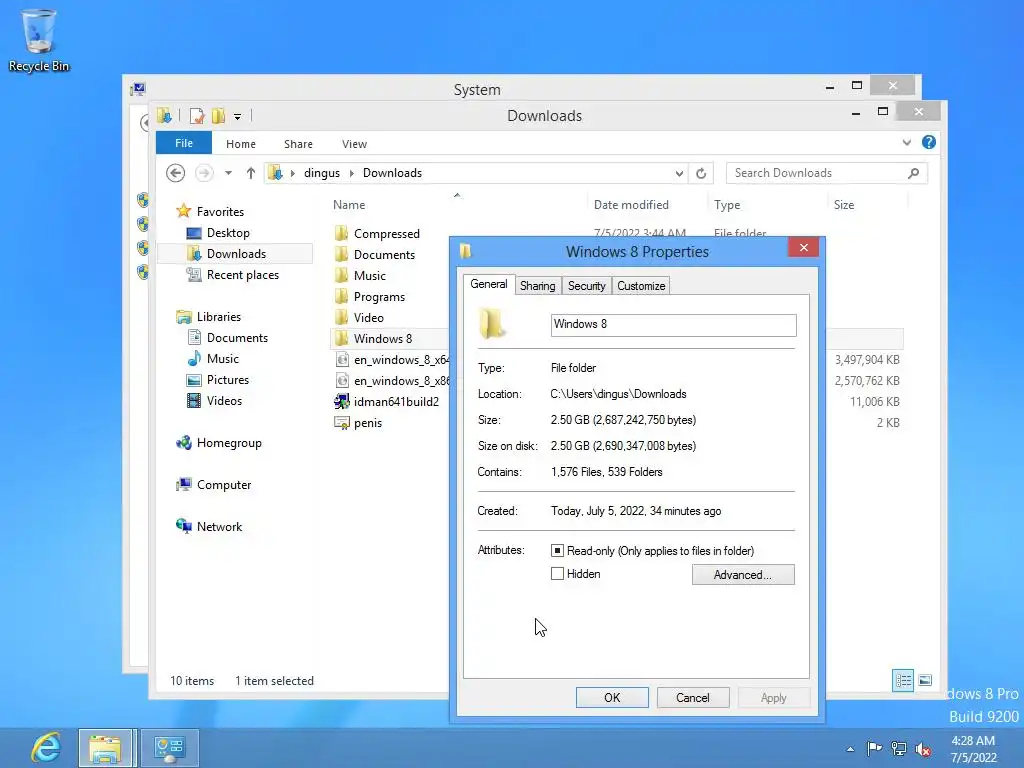Image resolution: width=1024 pixels, height=768 pixels.
Task: Select Computer in the navigation pane
Action: coord(224,485)
